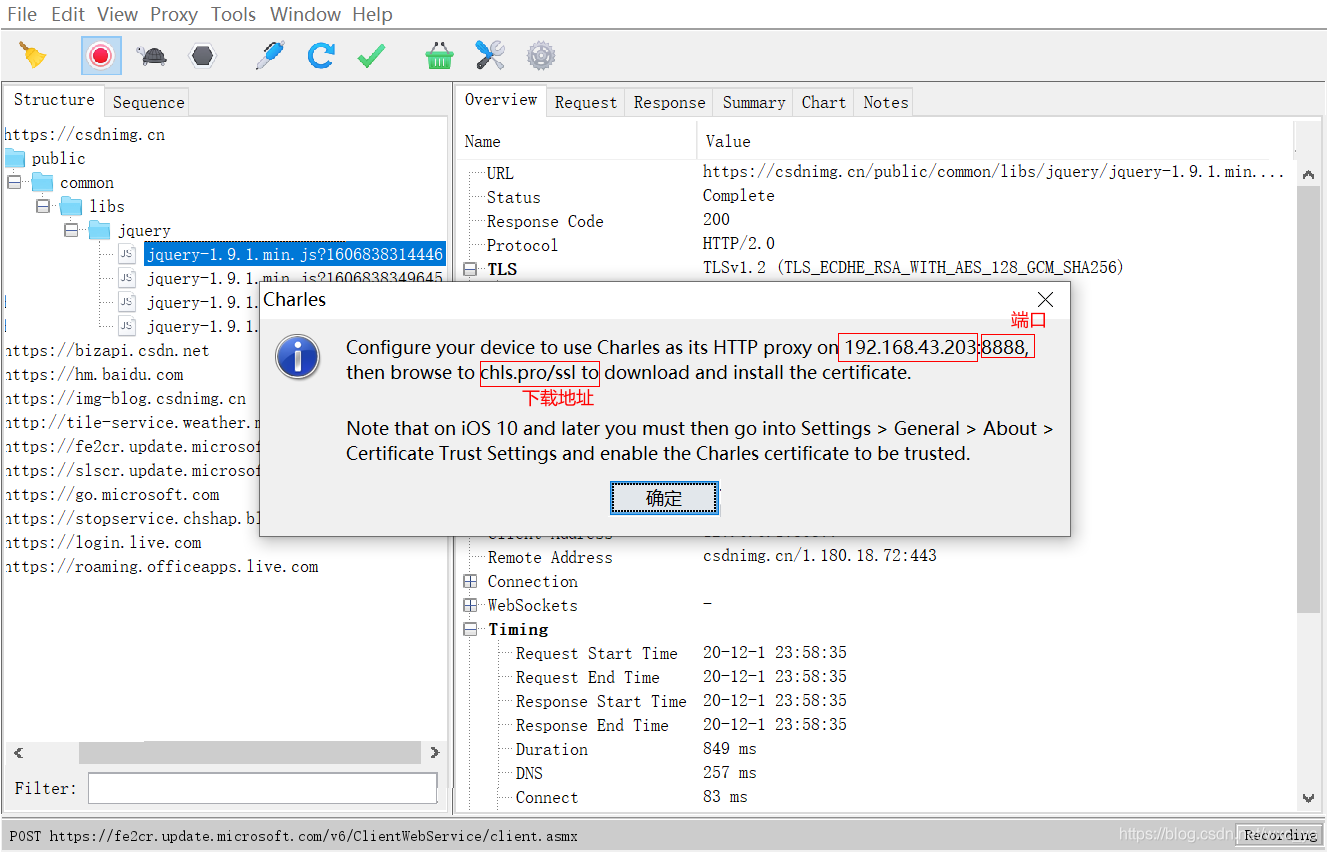Select jquery-1.9.1.min.js?1606838349645 entry
This screenshot has width=1328, height=853.
click(295, 278)
